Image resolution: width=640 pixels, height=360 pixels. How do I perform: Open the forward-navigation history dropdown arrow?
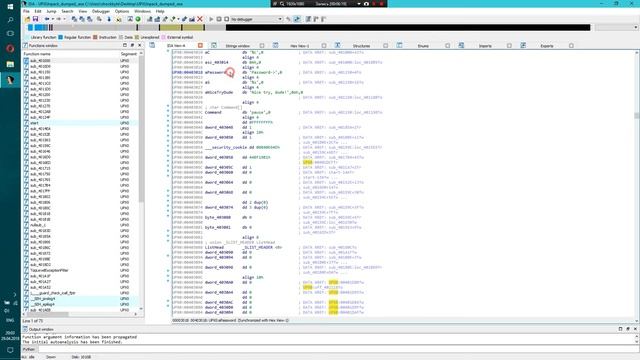click(64, 19)
